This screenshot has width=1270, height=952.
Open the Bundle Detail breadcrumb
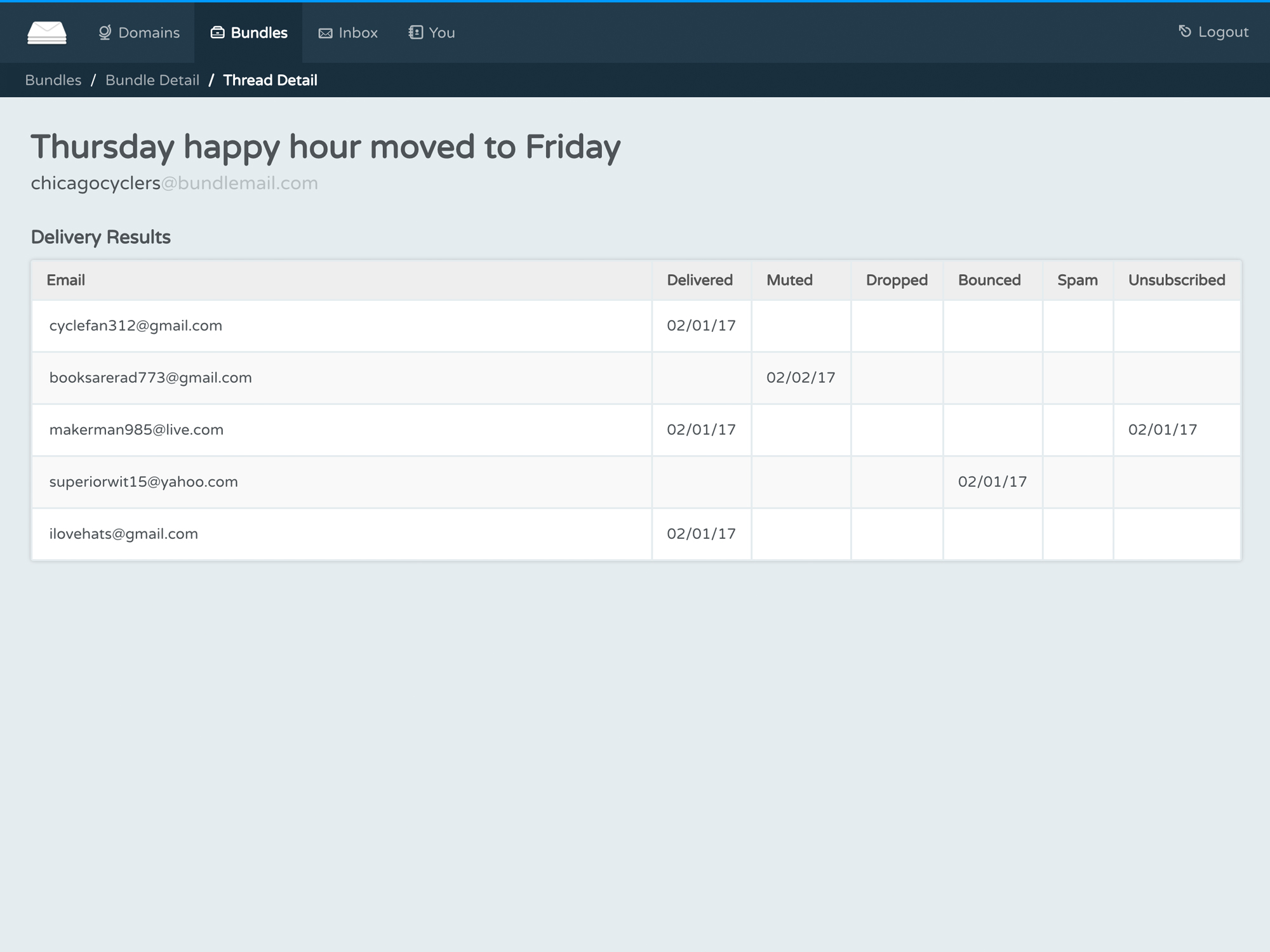(152, 80)
